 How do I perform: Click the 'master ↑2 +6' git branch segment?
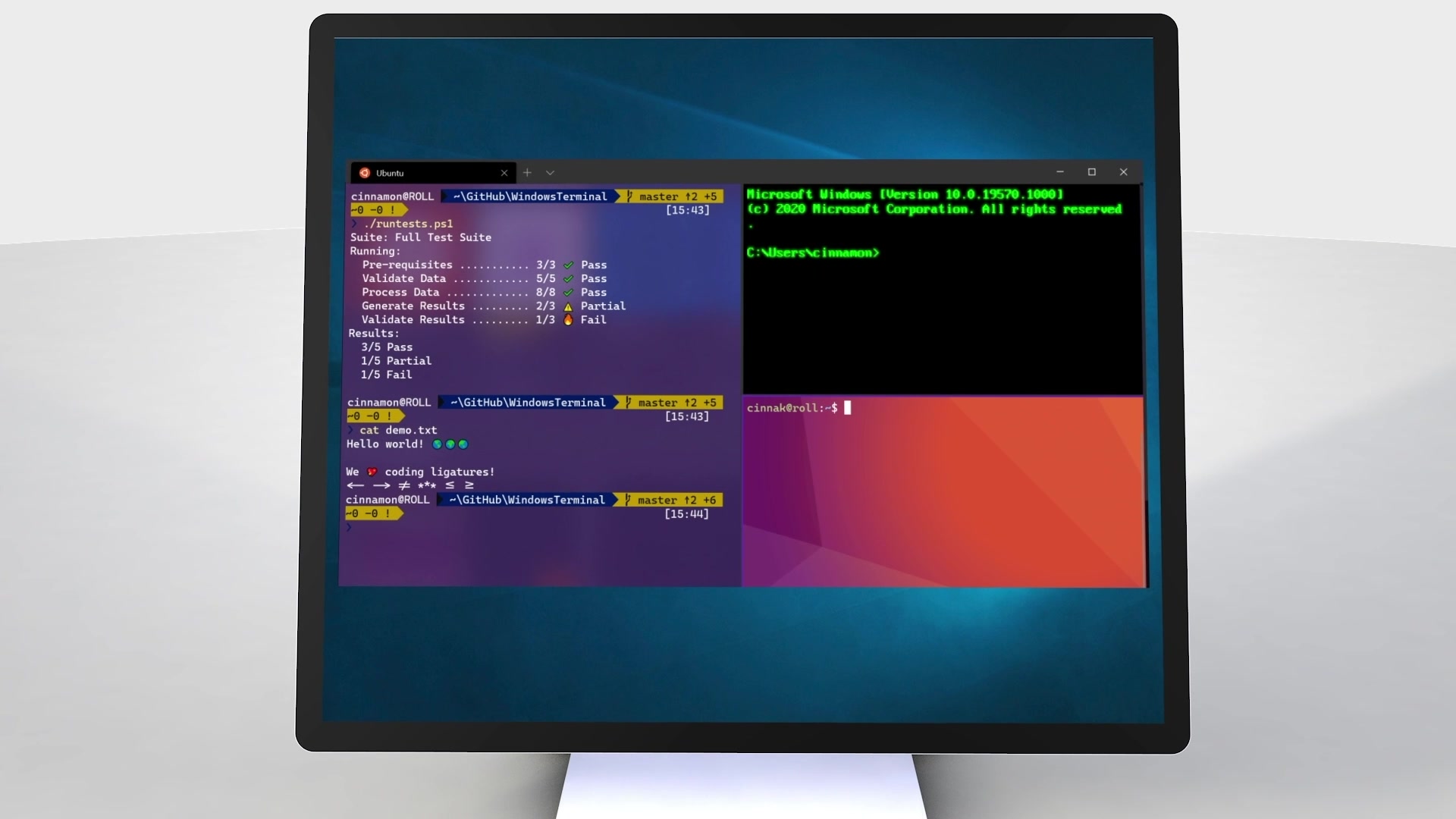pos(673,500)
